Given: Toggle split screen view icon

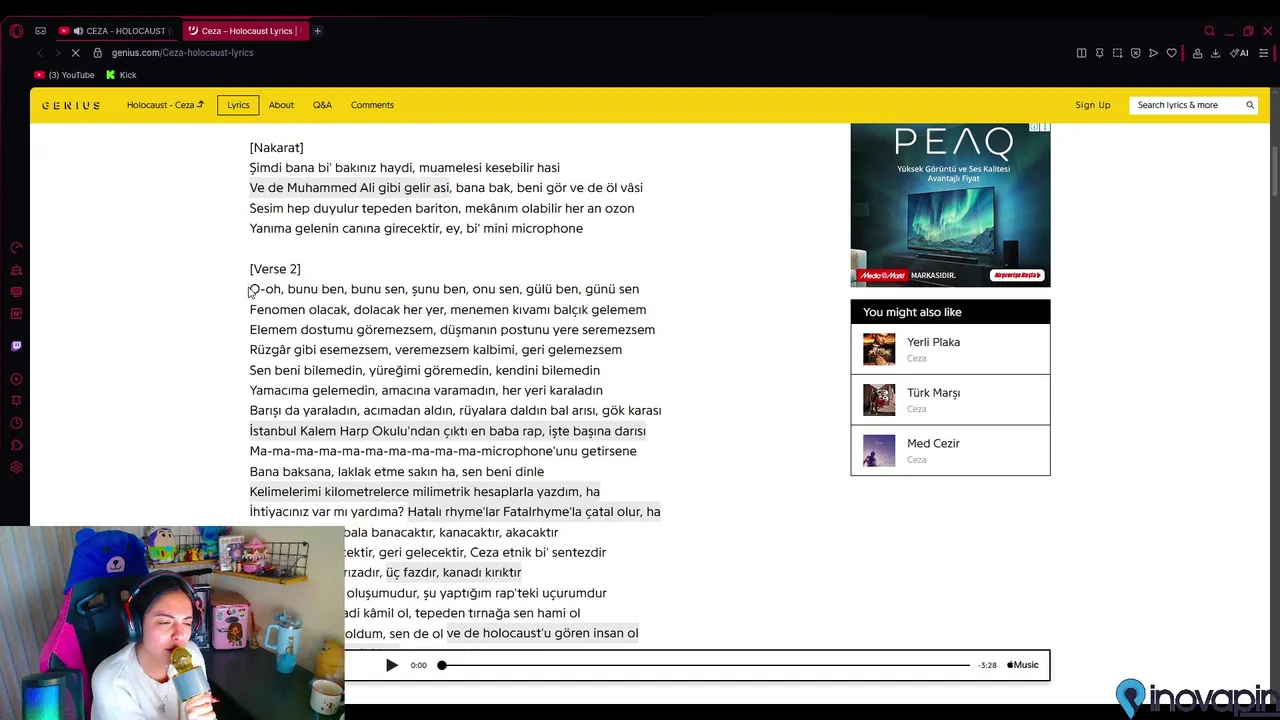Looking at the screenshot, I should point(1081,53).
